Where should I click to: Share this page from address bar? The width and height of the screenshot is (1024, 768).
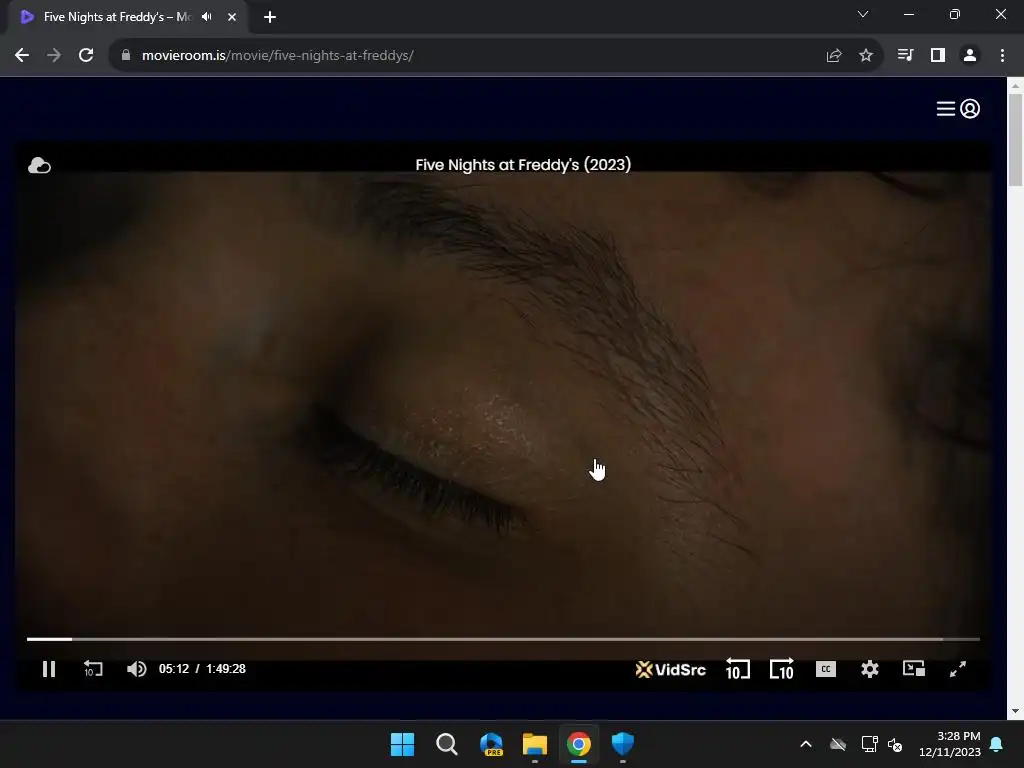coord(834,56)
